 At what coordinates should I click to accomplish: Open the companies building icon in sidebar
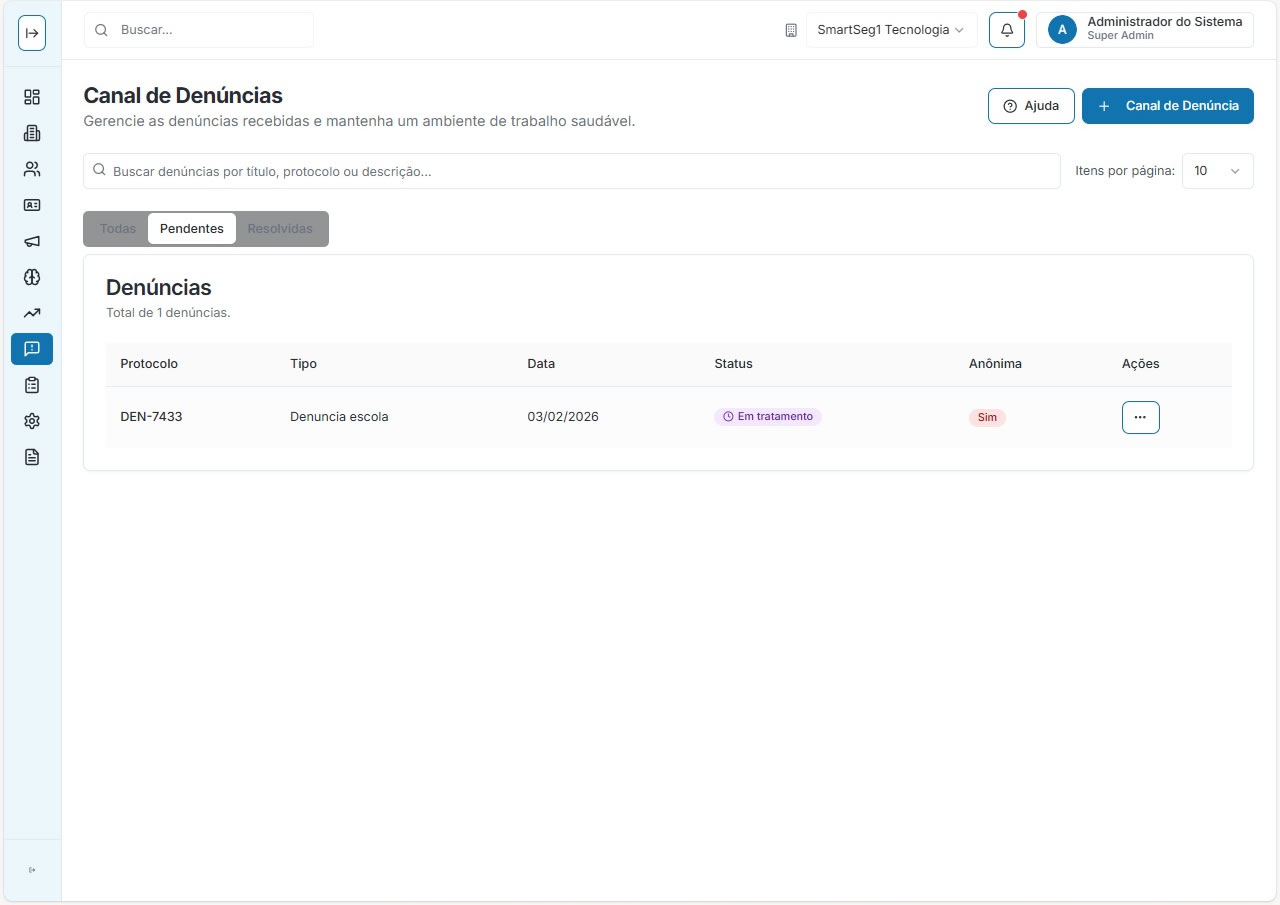coord(32,133)
